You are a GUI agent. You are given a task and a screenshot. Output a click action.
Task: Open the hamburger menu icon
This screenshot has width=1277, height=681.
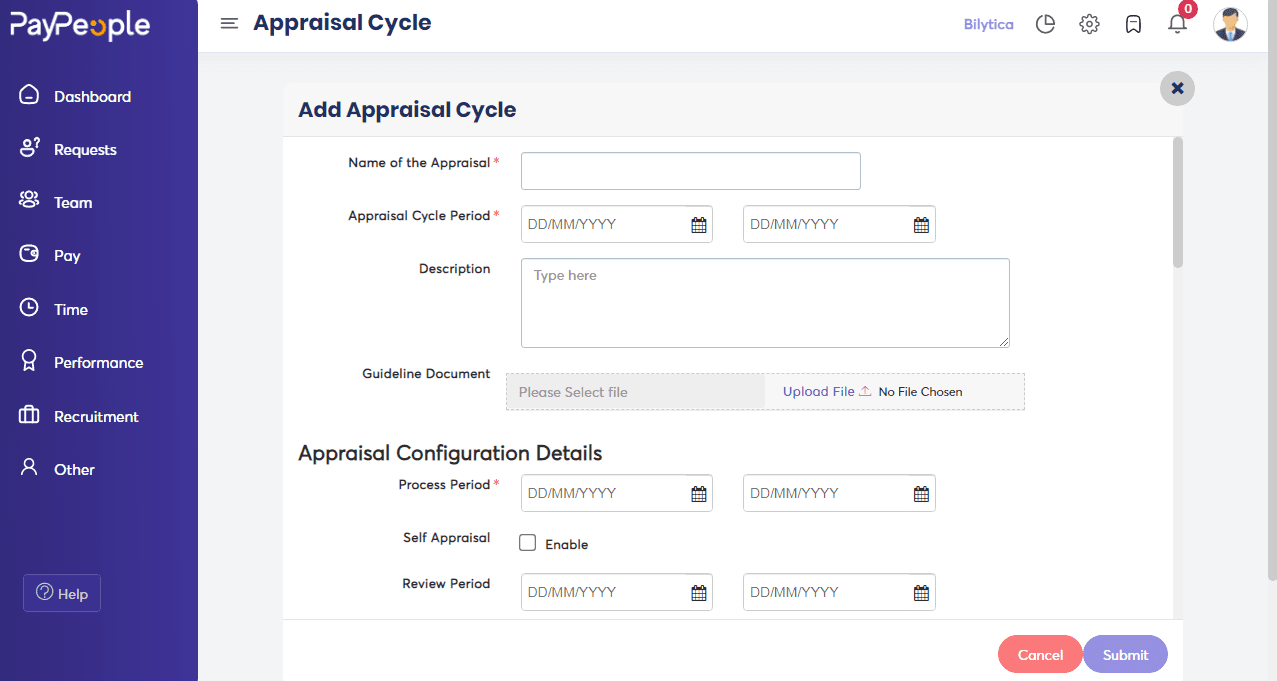tap(229, 24)
